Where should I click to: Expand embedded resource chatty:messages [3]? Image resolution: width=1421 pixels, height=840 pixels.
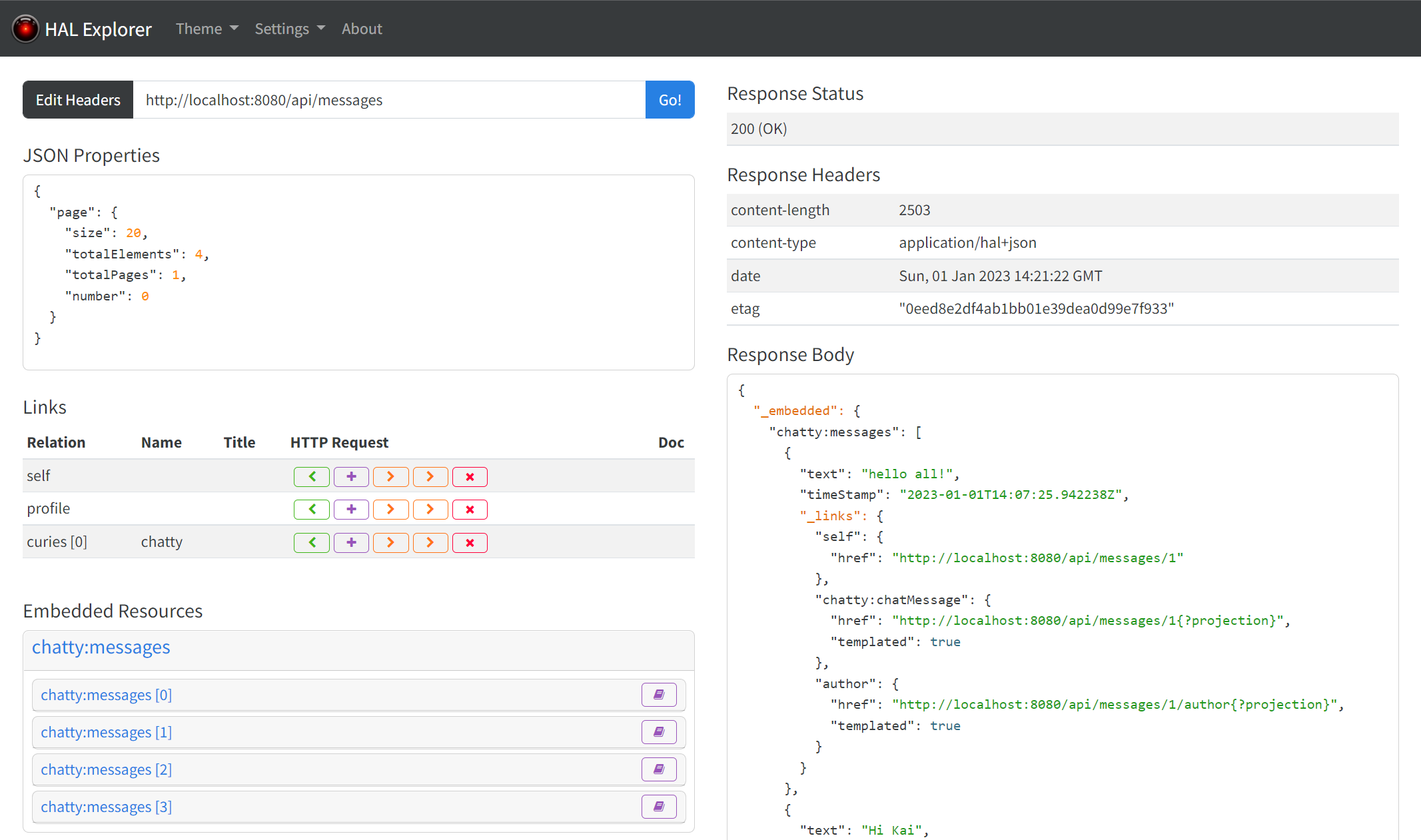[x=107, y=807]
